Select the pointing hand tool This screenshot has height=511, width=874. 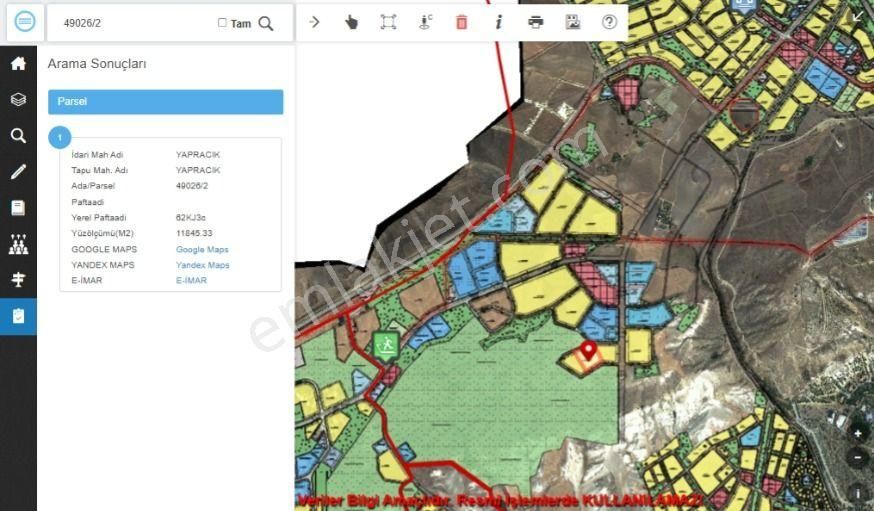click(x=351, y=22)
